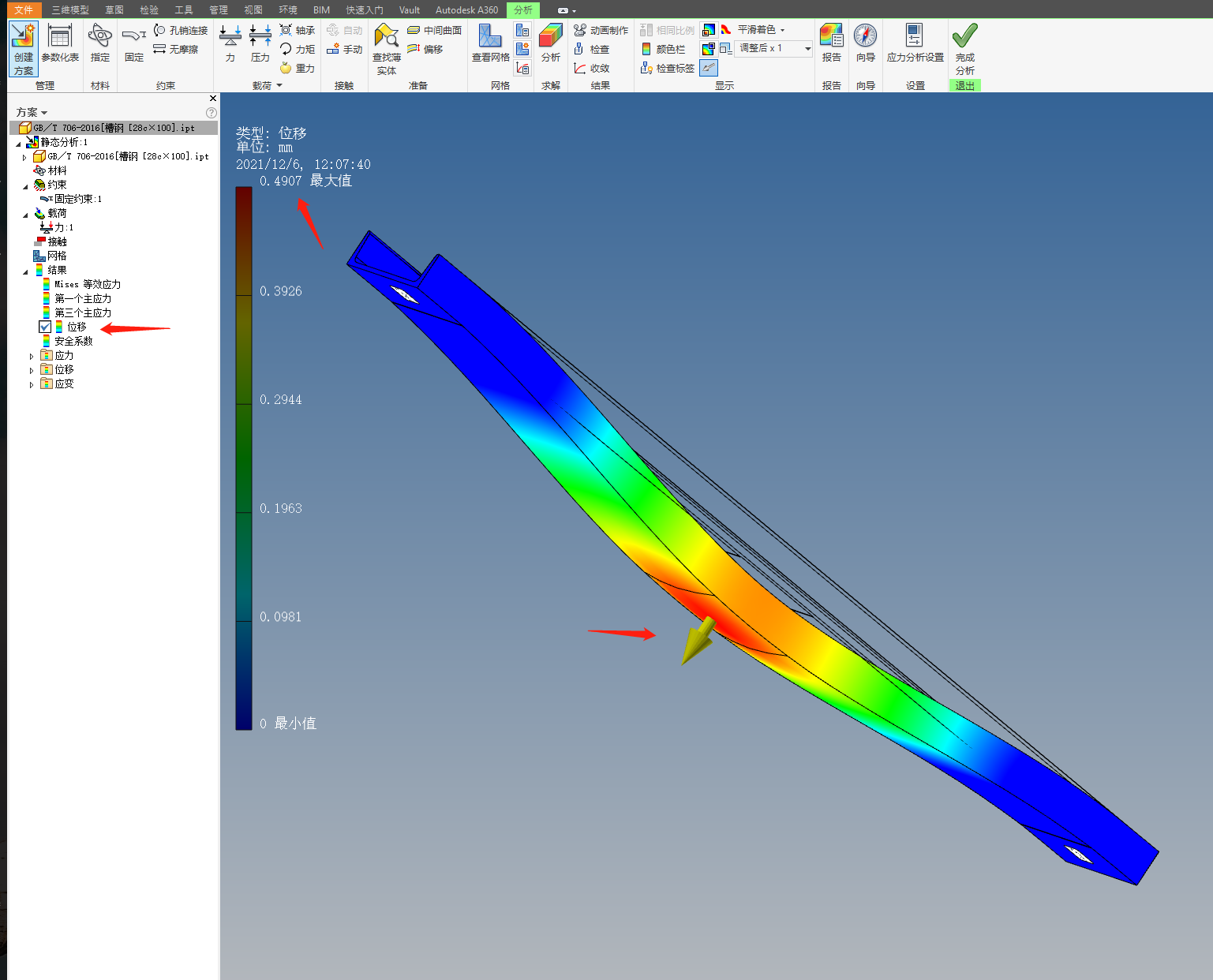The width and height of the screenshot is (1213, 980).
Task: Open the 颜色栏 color bar settings
Action: pos(663,49)
